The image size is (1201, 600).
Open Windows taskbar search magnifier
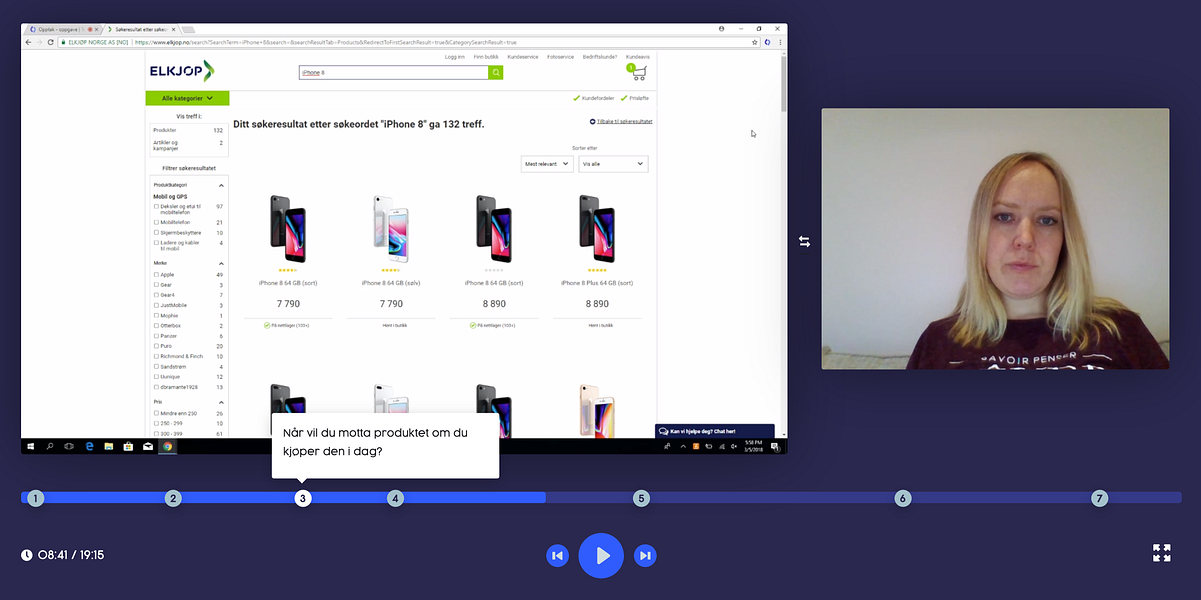tap(50, 446)
